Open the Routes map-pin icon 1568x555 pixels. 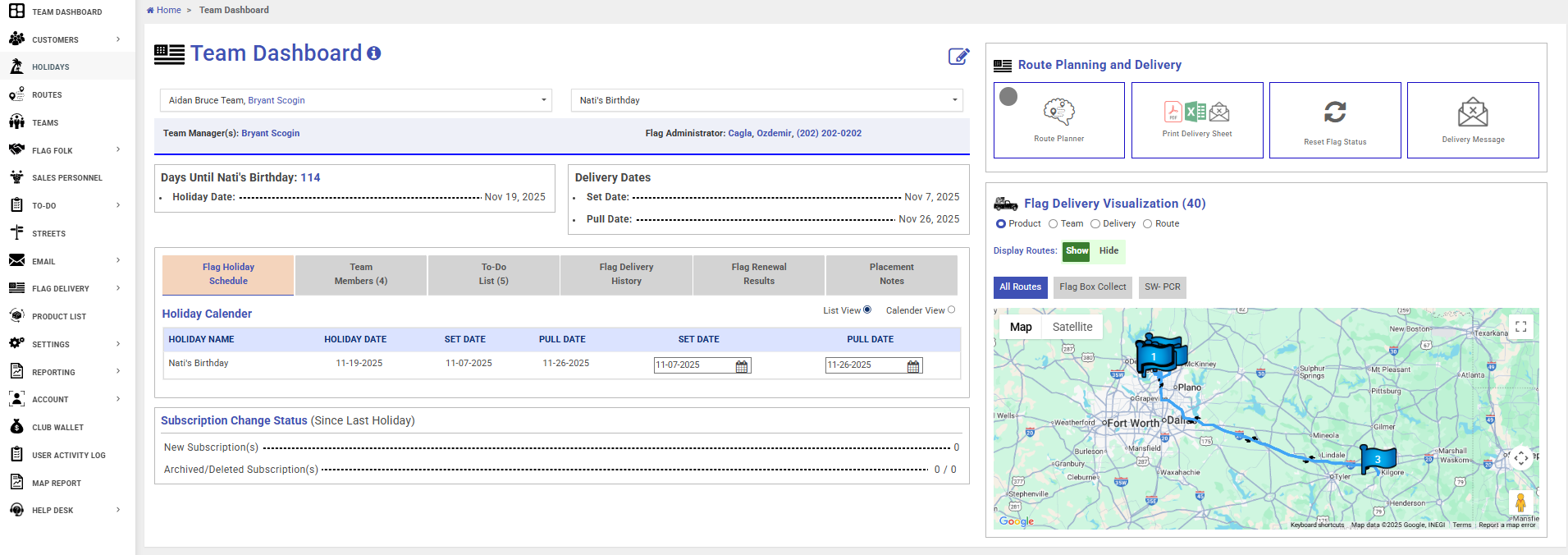pos(16,94)
